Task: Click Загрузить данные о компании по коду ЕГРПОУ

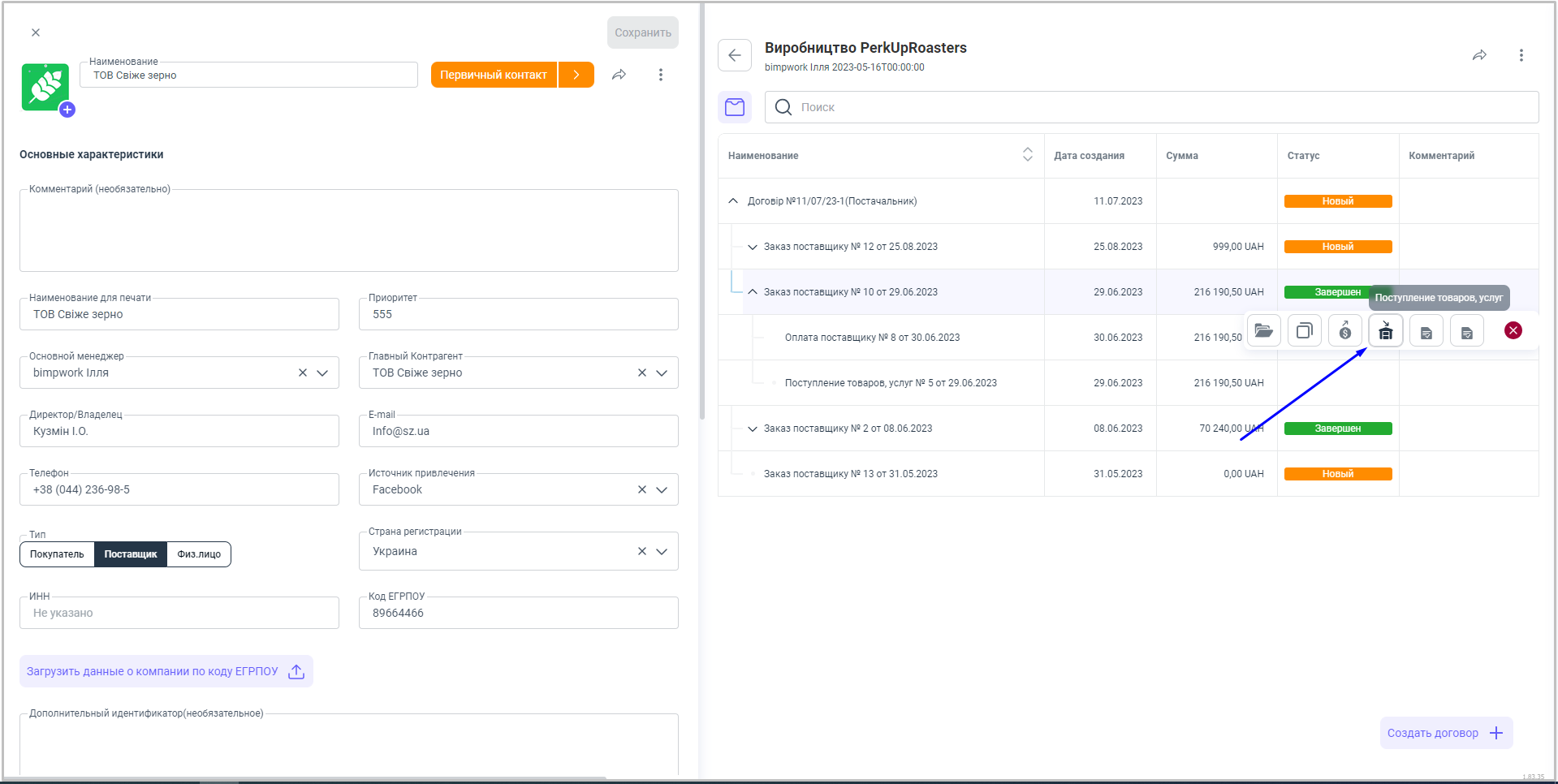Action: [166, 671]
